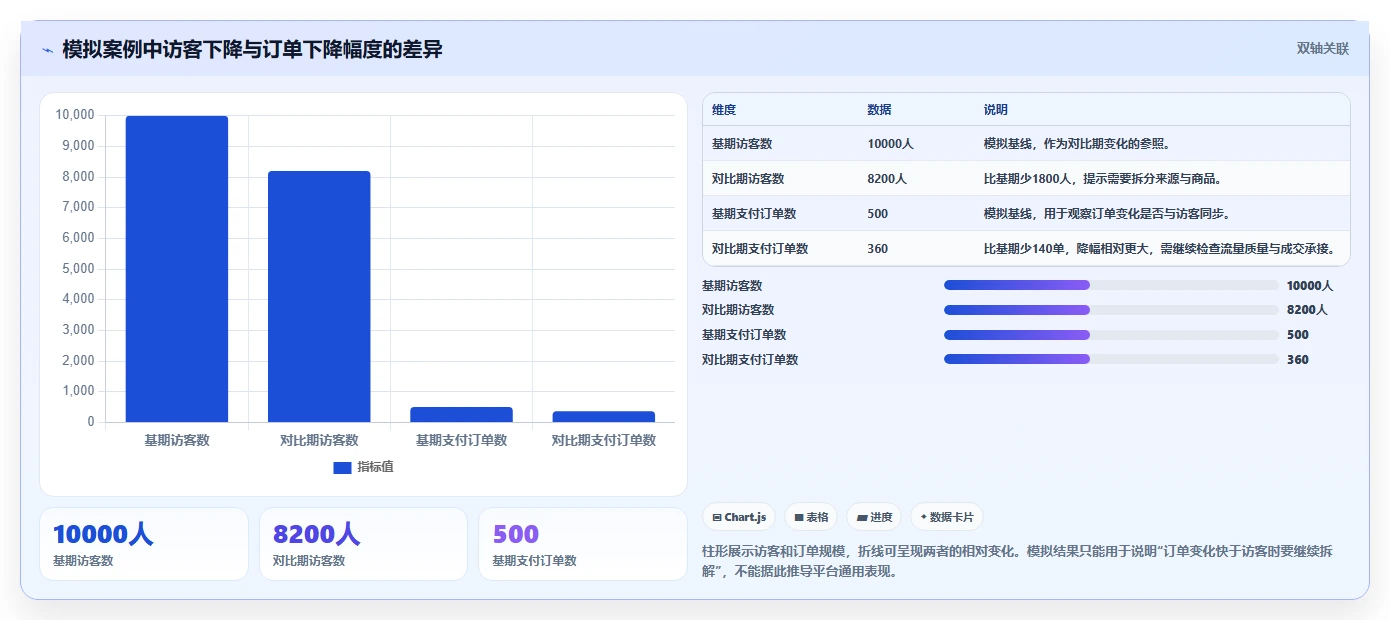Select the 10000人 cell in the table
1390x620 pixels.
890,144
